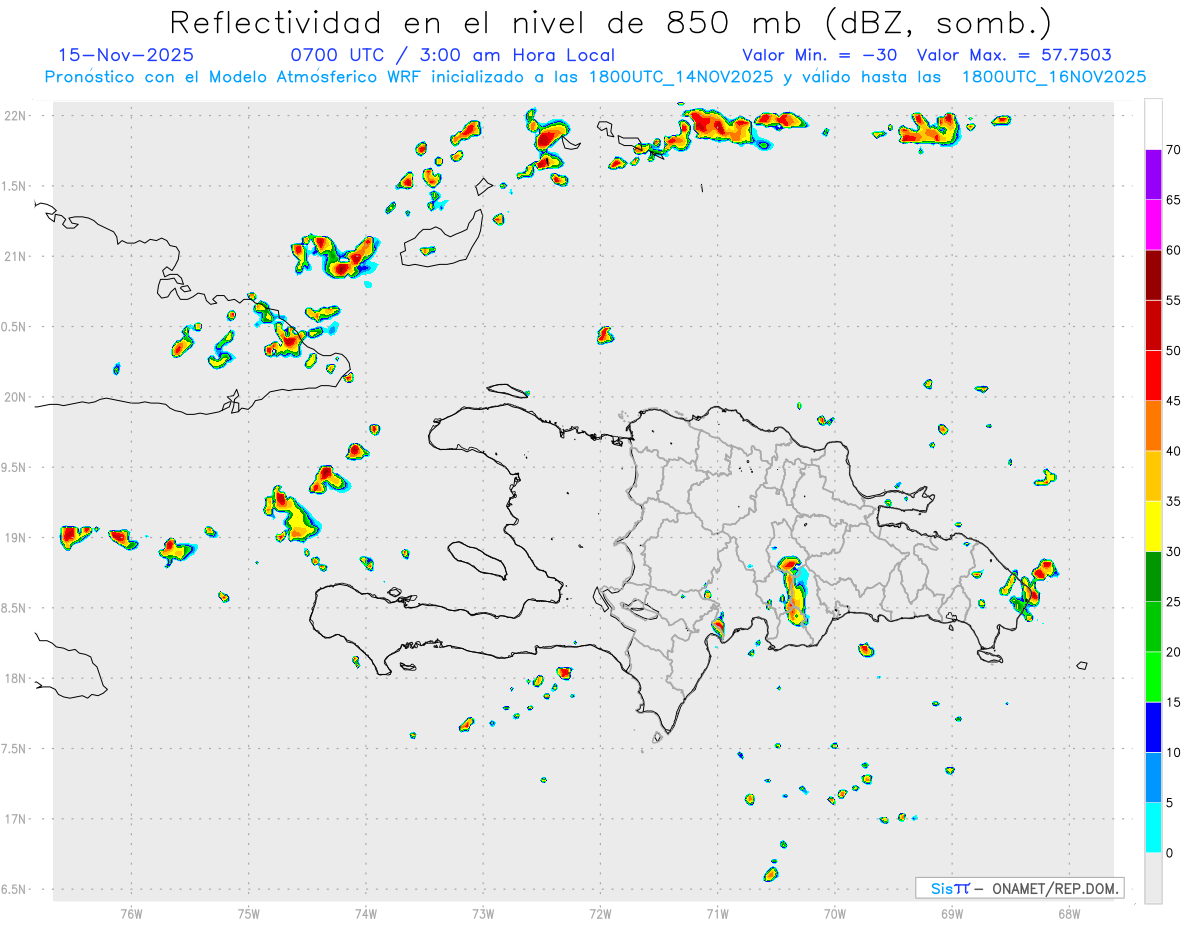Click the '75W' longitude axis label
The width and height of the screenshot is (1200, 927).
pos(249,914)
